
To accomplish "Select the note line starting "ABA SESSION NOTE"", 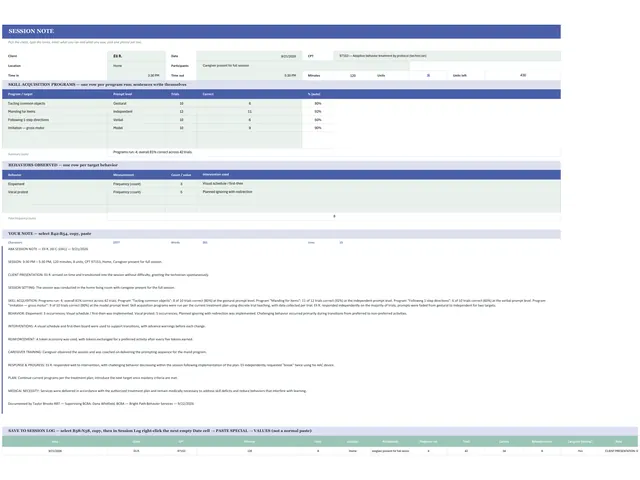I will coord(48,249).
